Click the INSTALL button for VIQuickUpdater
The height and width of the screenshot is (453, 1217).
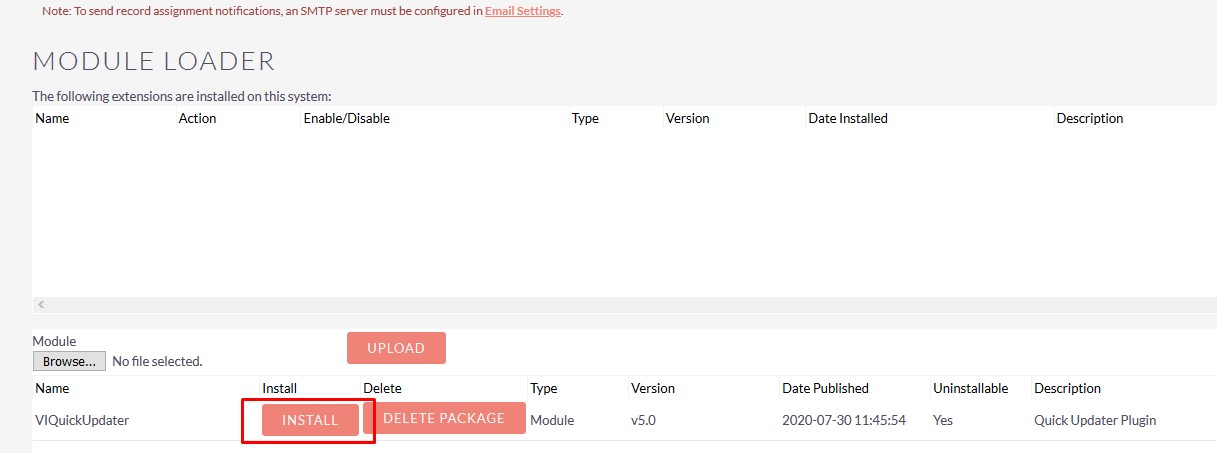tap(310, 421)
